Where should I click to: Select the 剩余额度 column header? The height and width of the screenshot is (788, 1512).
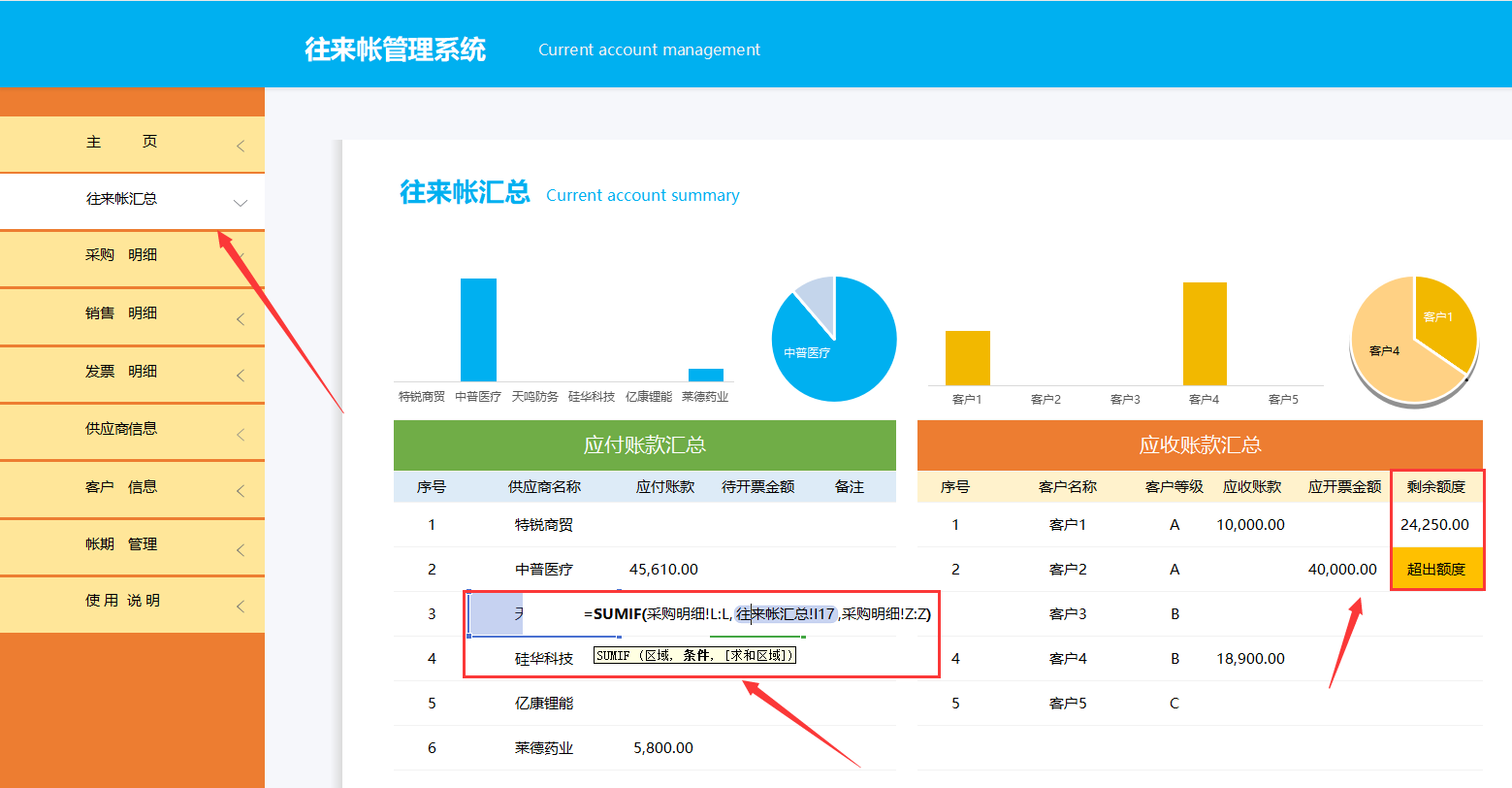point(1436,486)
